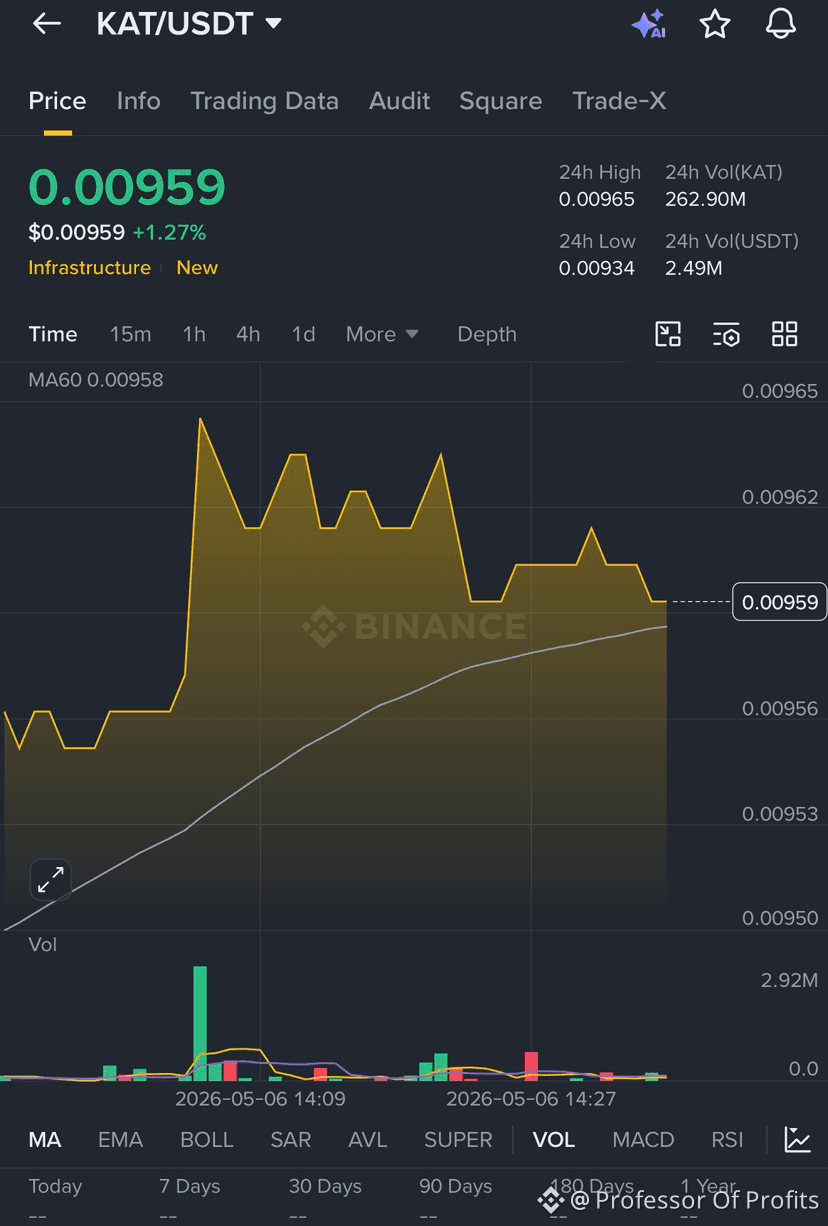This screenshot has width=828, height=1226.
Task: Tap the MA60 0.00958 indicator label
Action: (x=95, y=380)
